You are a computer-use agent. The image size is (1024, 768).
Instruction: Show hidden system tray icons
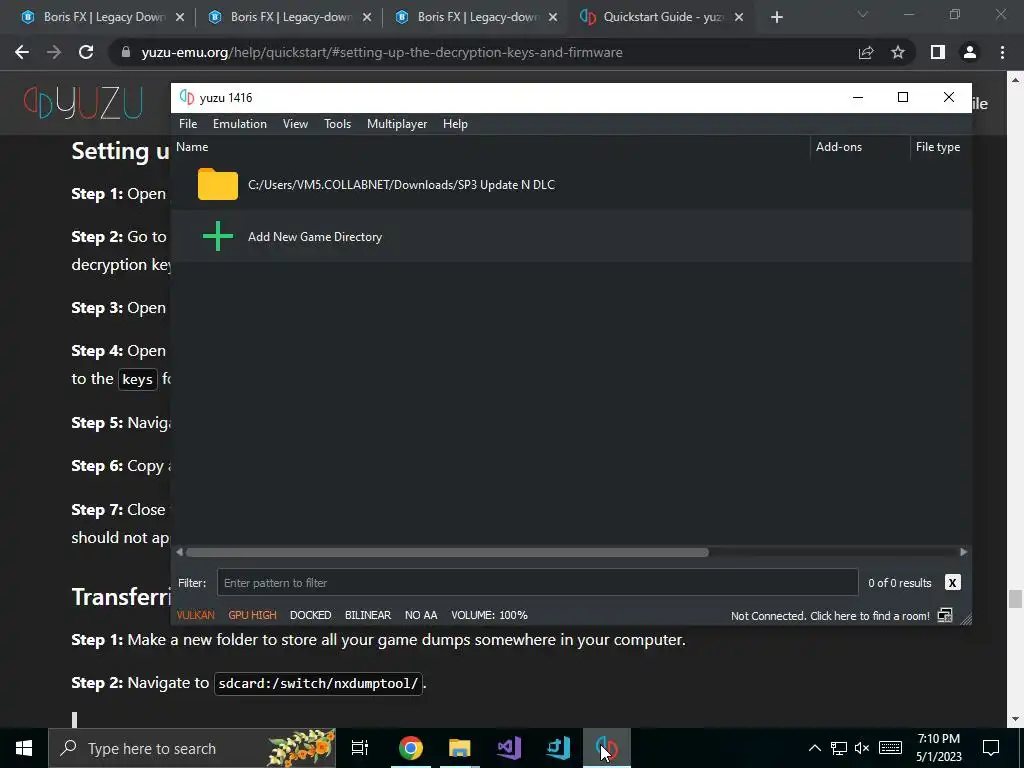814,748
